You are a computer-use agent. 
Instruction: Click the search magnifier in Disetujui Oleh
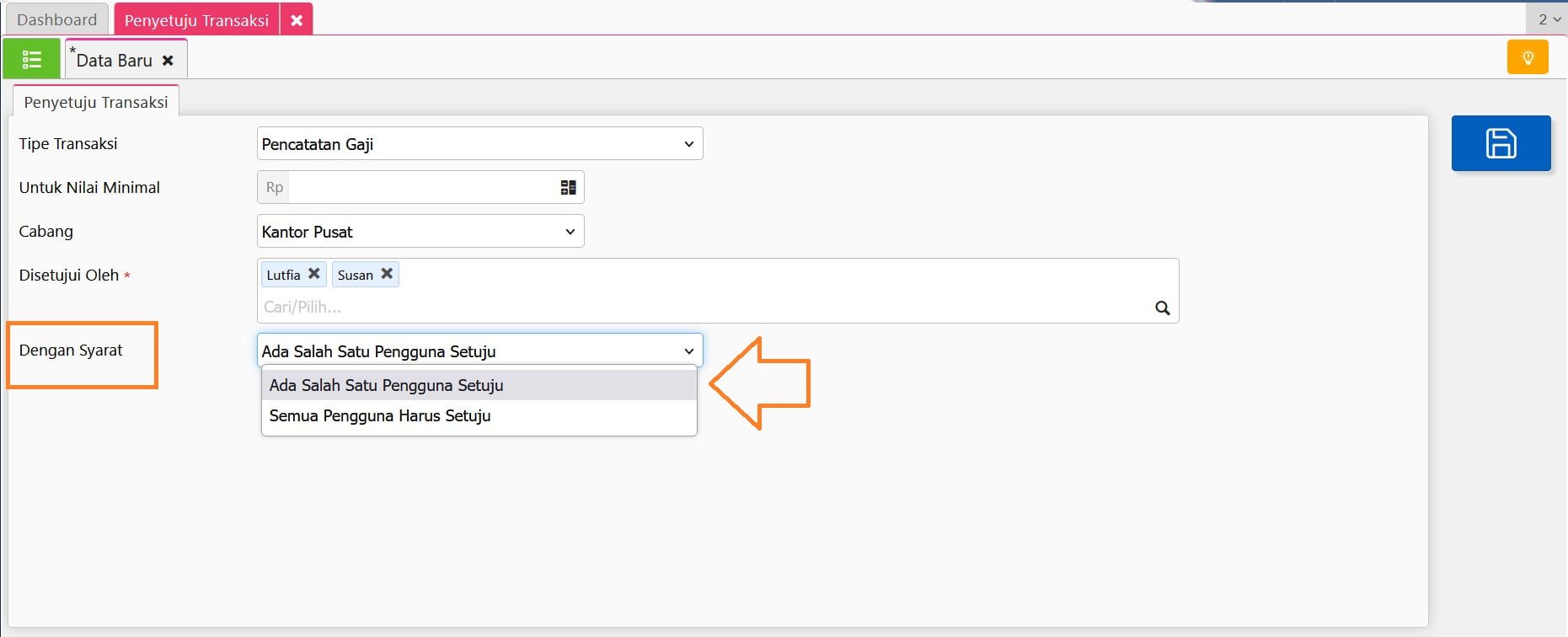click(1162, 308)
